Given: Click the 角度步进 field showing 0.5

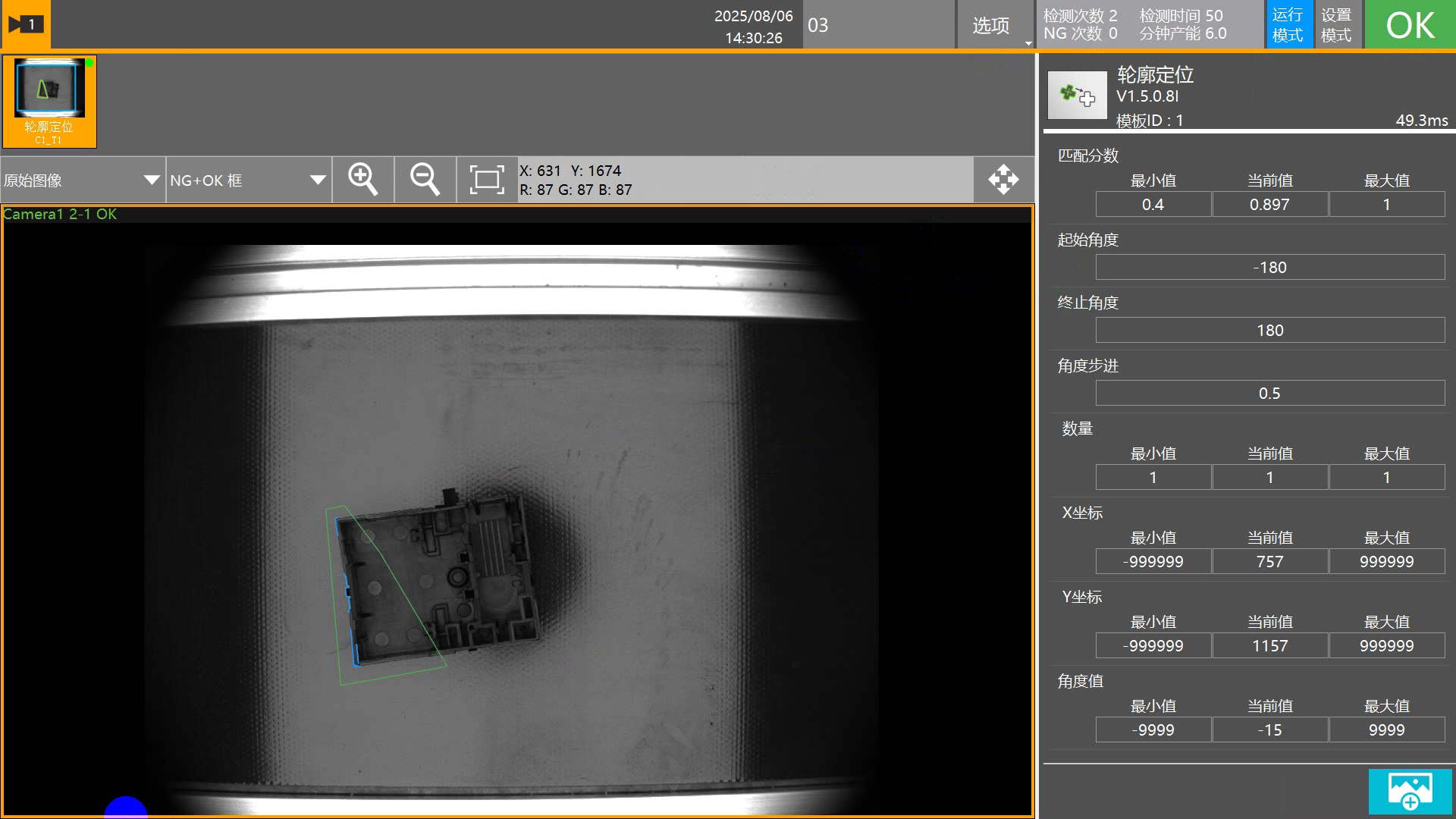Looking at the screenshot, I should tap(1269, 394).
